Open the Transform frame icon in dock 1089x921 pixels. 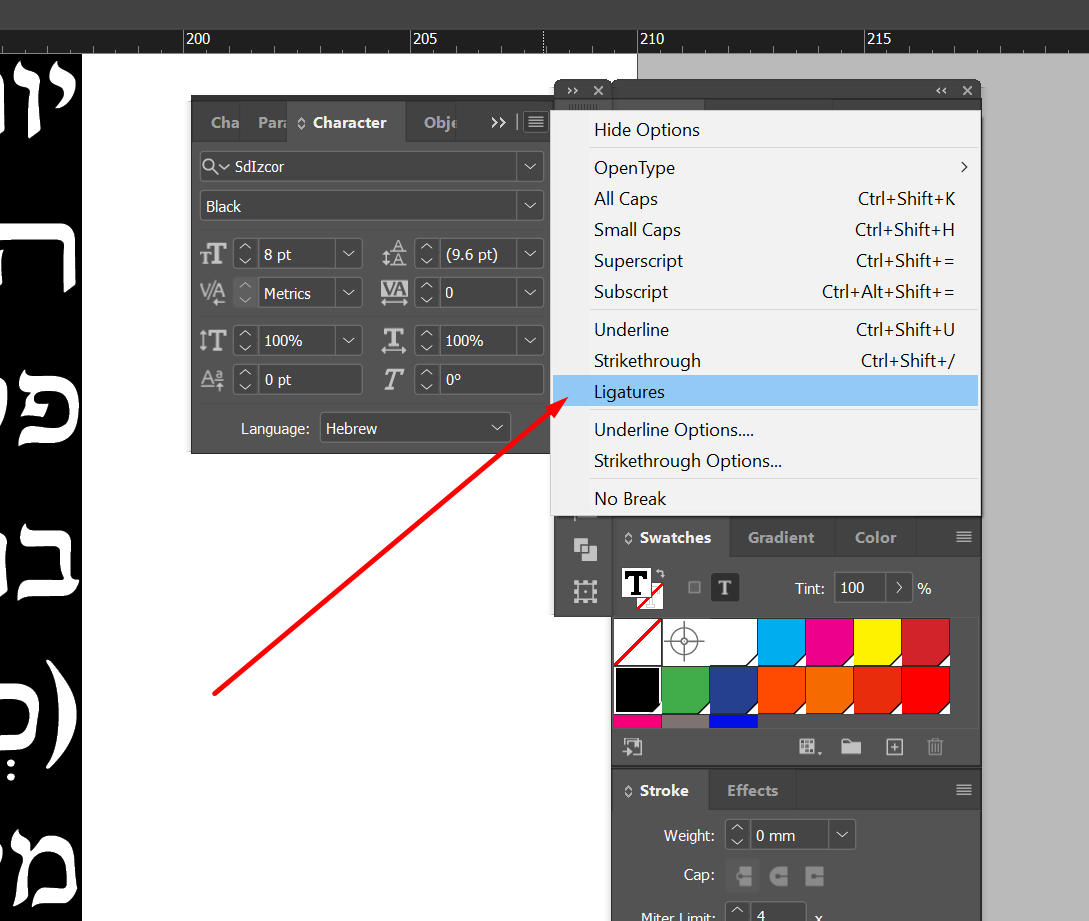[x=585, y=592]
